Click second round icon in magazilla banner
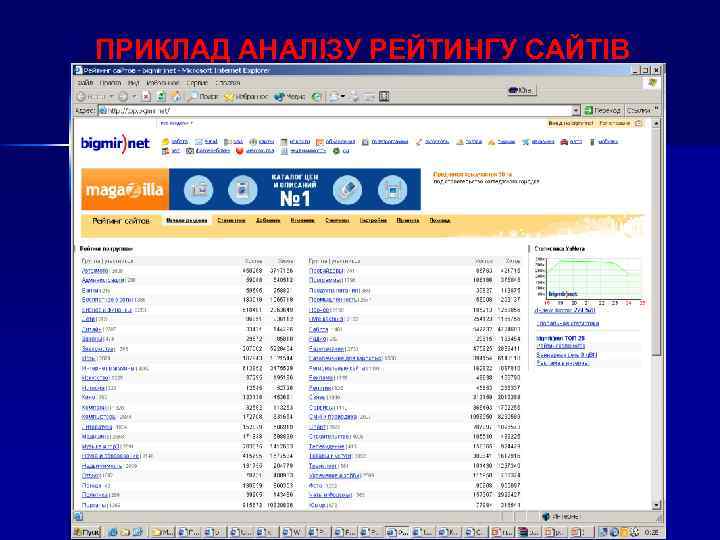 point(242,189)
